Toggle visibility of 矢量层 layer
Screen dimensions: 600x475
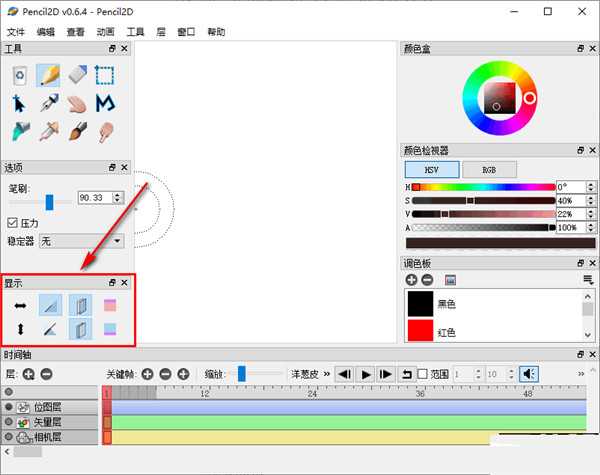(8, 422)
